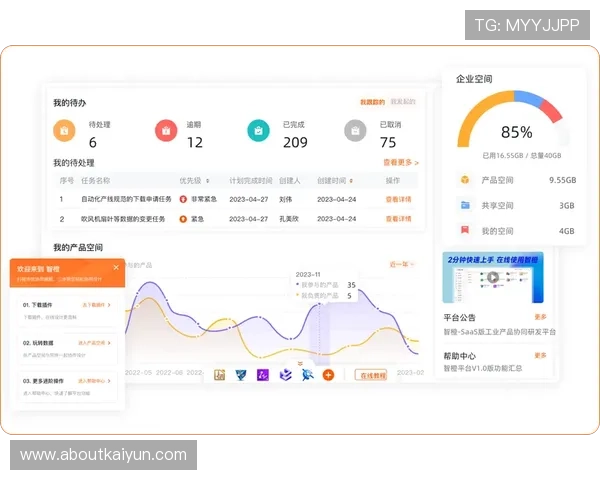Click the teal 已完成 completed icon

pyautogui.click(x=259, y=131)
